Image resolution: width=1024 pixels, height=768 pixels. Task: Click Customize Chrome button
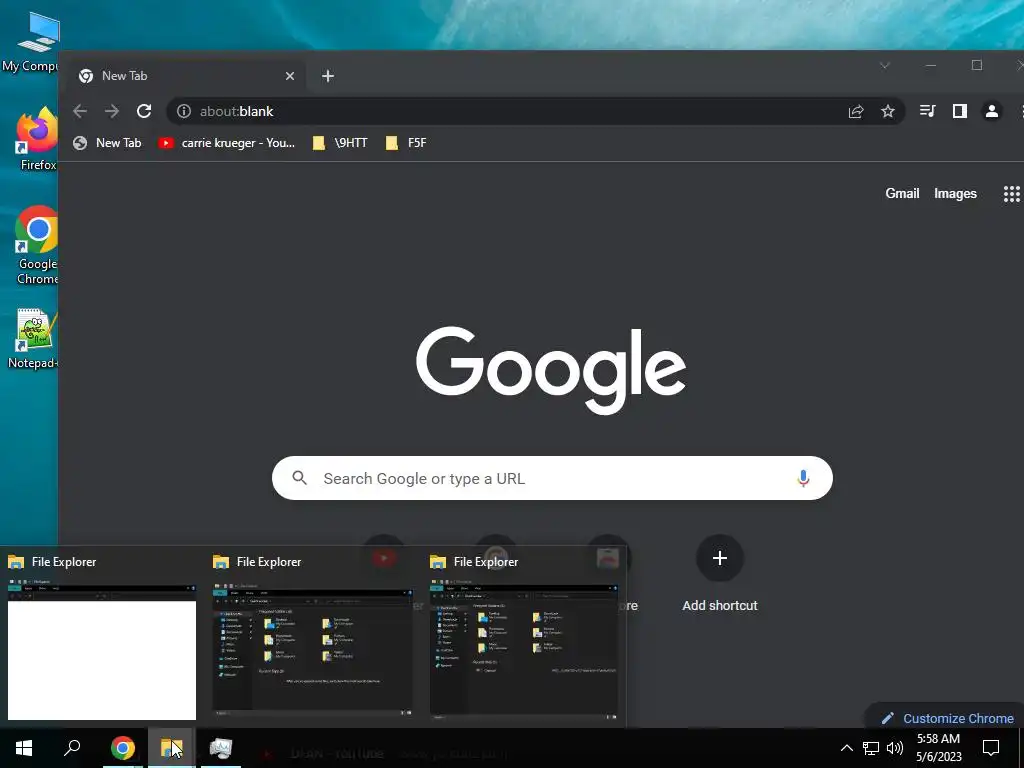[x=947, y=718]
